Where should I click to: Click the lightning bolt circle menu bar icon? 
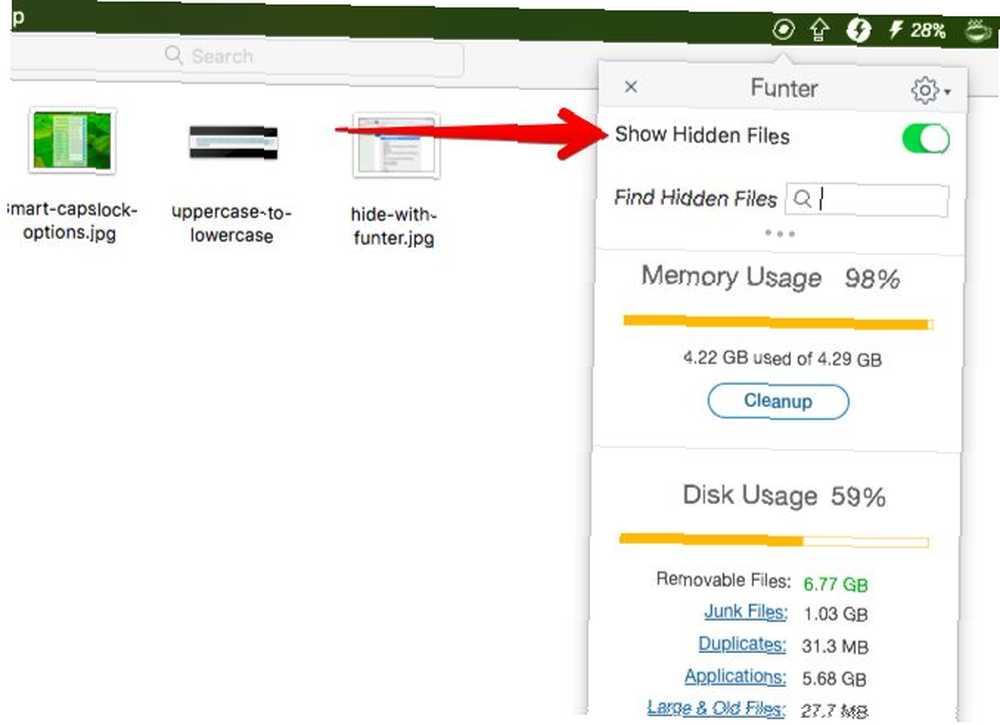(858, 29)
